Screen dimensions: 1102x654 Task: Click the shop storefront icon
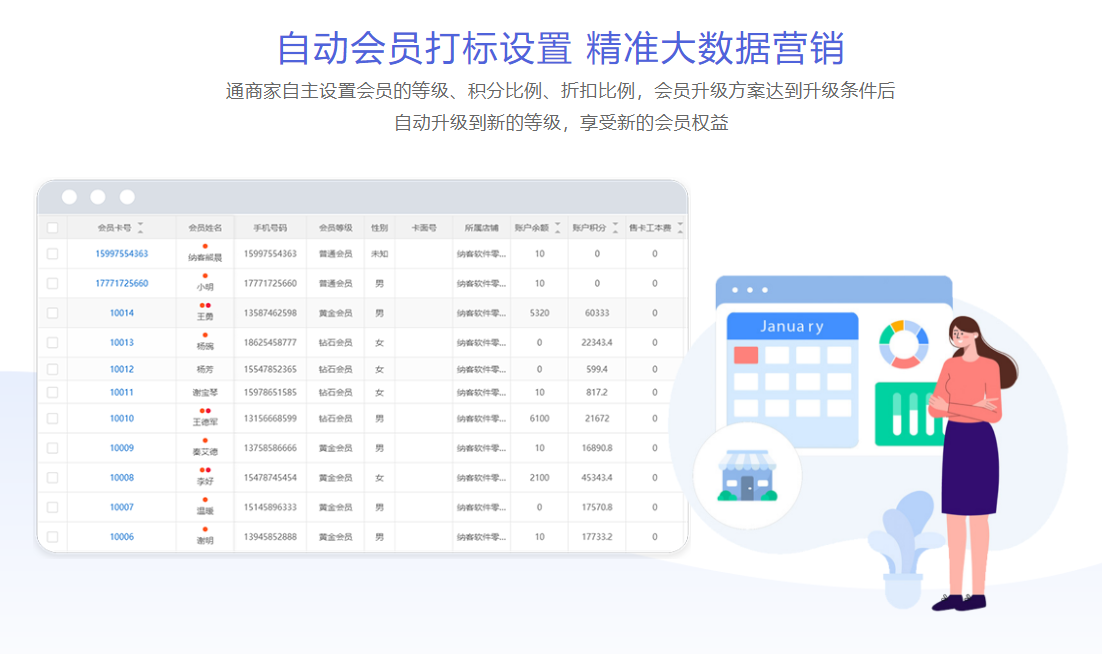pos(746,476)
